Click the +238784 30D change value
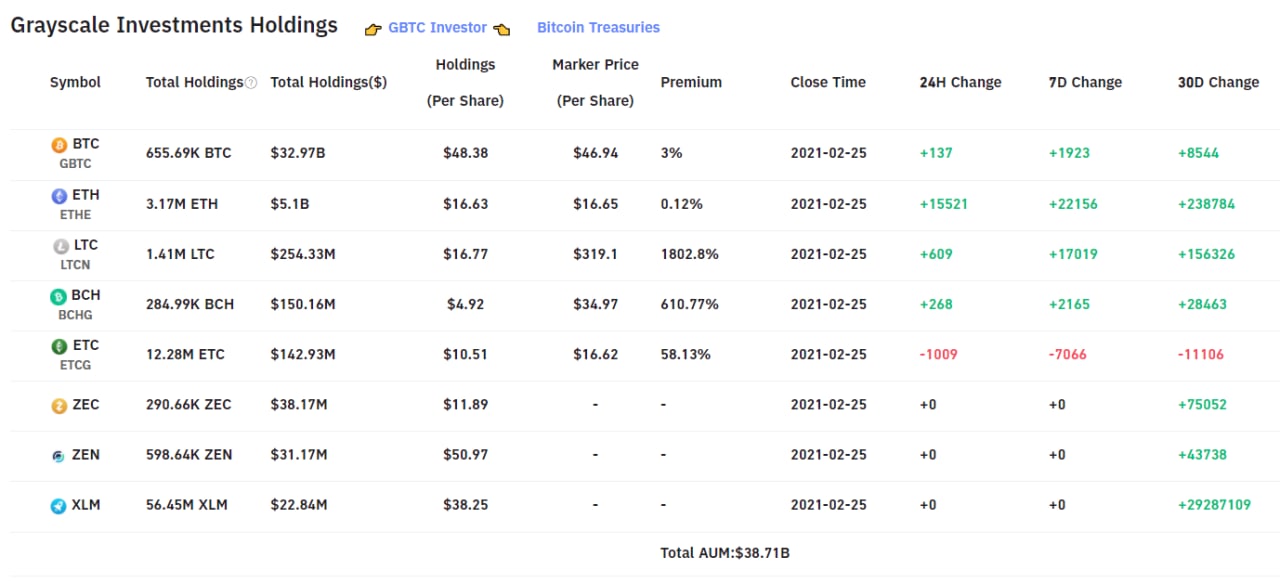This screenshot has width=1280, height=583. 1207,204
